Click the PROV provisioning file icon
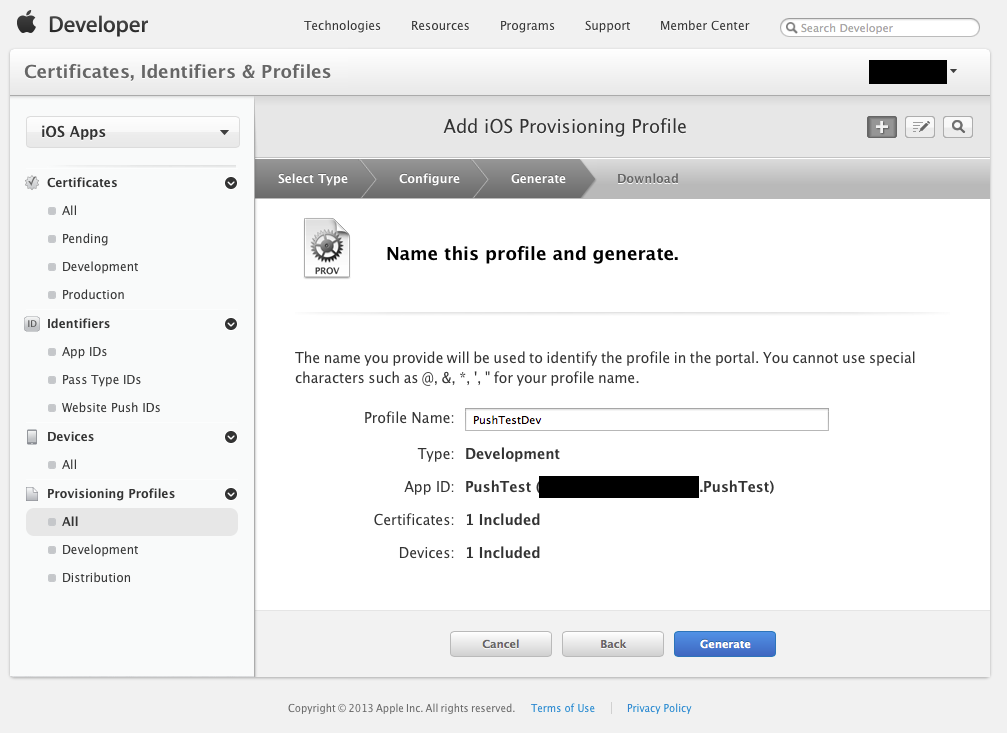 point(327,248)
